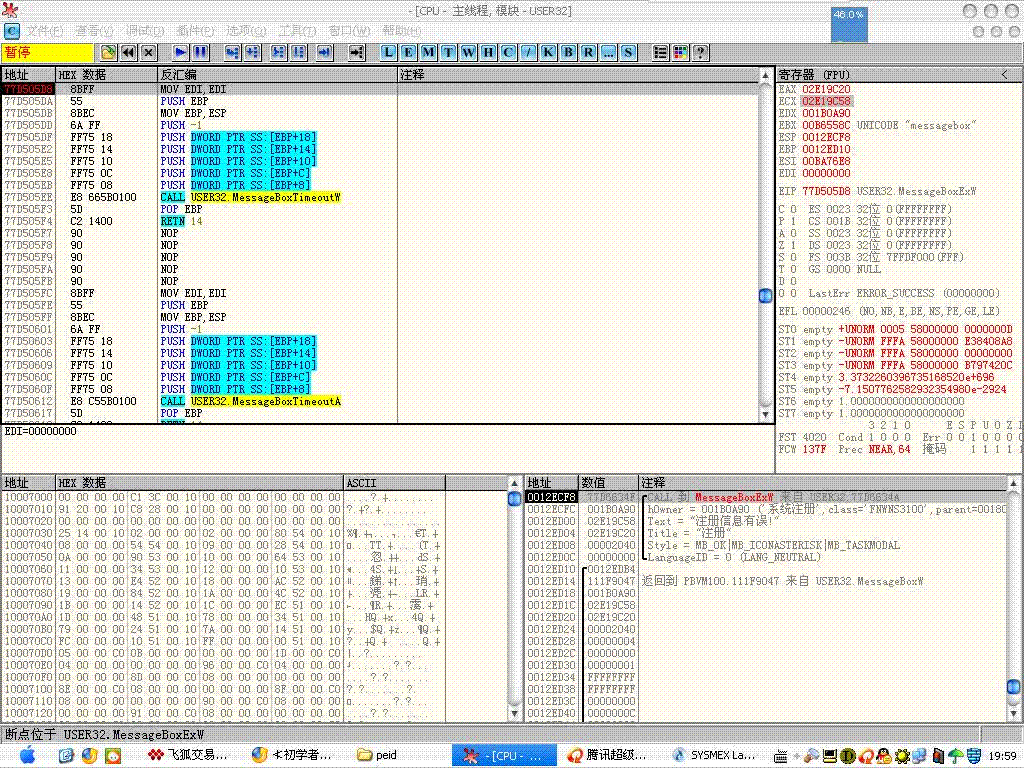Open Memory map using M button
The image size is (1024, 768).
point(428,52)
